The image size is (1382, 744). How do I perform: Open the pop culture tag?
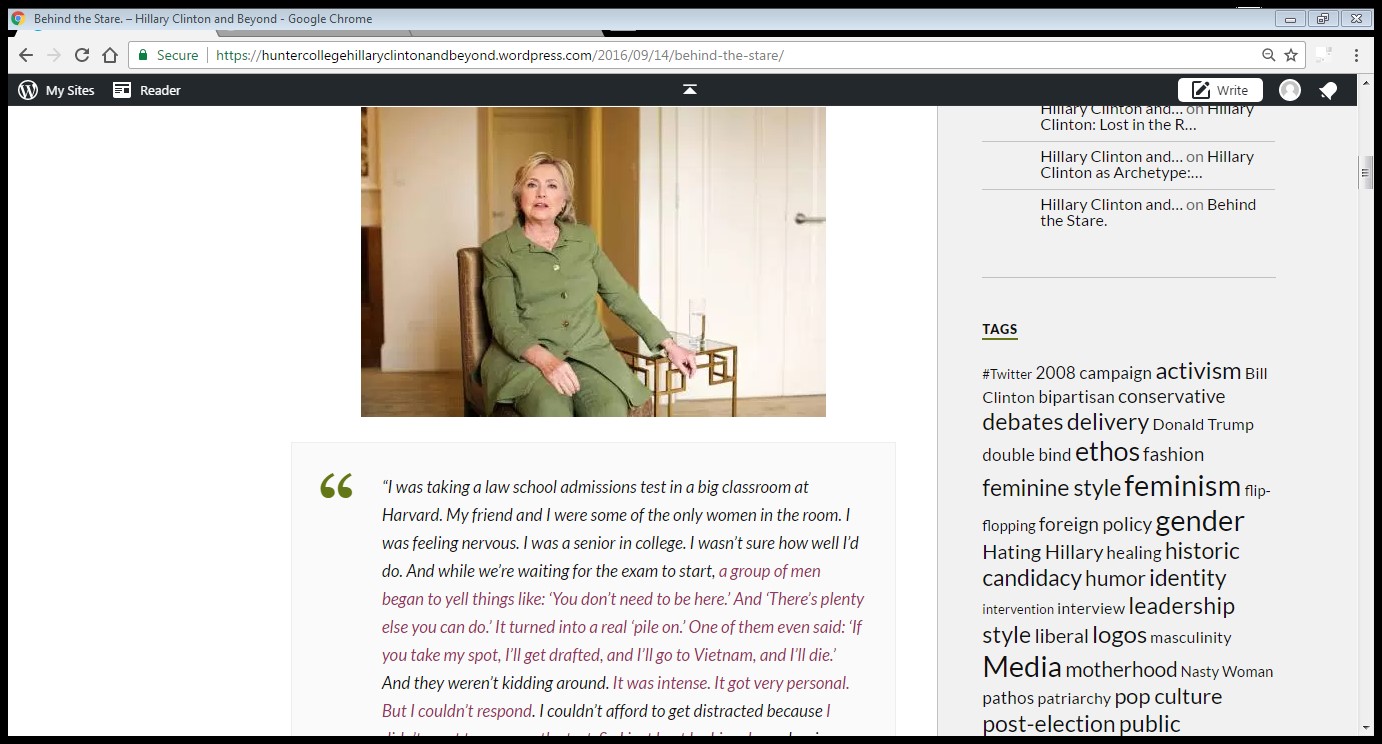1168,697
